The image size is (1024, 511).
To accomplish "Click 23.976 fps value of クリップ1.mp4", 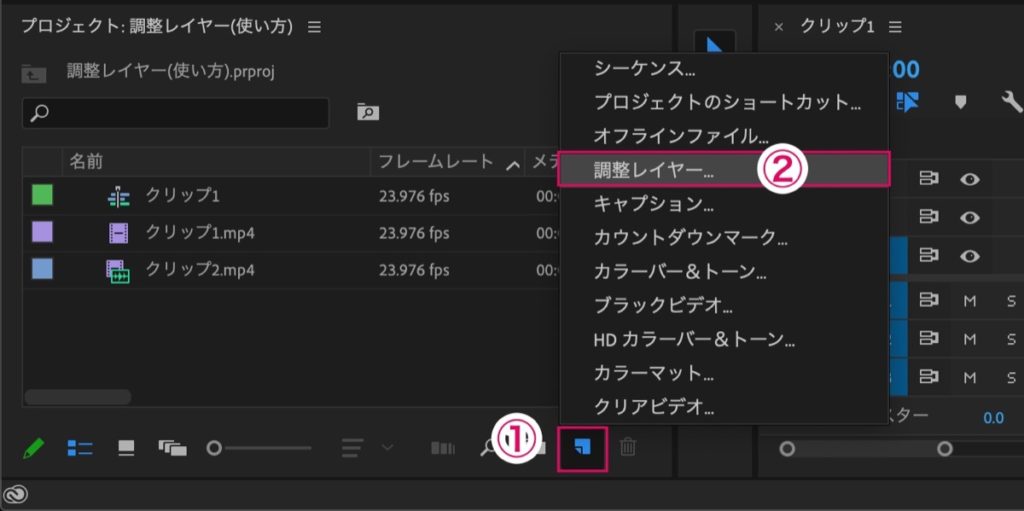I will (414, 233).
